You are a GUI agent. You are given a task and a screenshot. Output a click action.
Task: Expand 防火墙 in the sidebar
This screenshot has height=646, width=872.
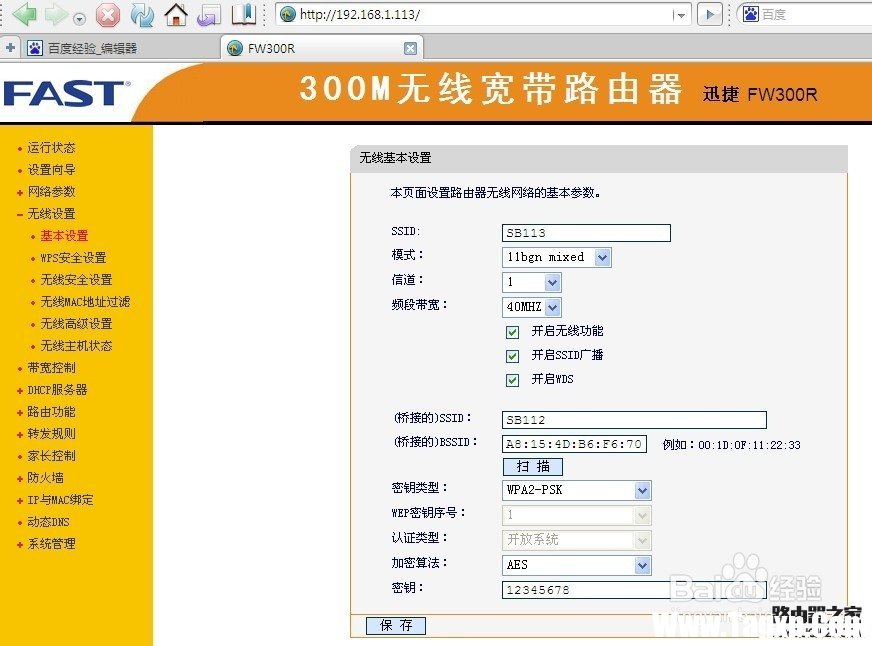[45, 478]
